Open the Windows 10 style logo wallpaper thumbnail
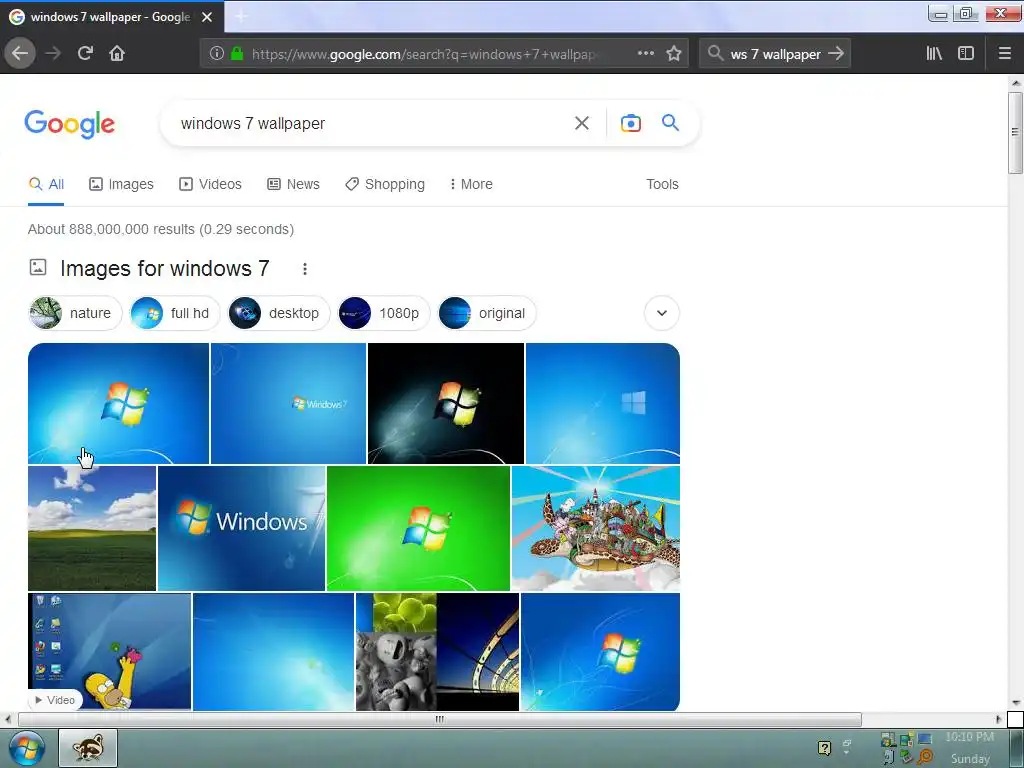1024x768 pixels. point(603,403)
